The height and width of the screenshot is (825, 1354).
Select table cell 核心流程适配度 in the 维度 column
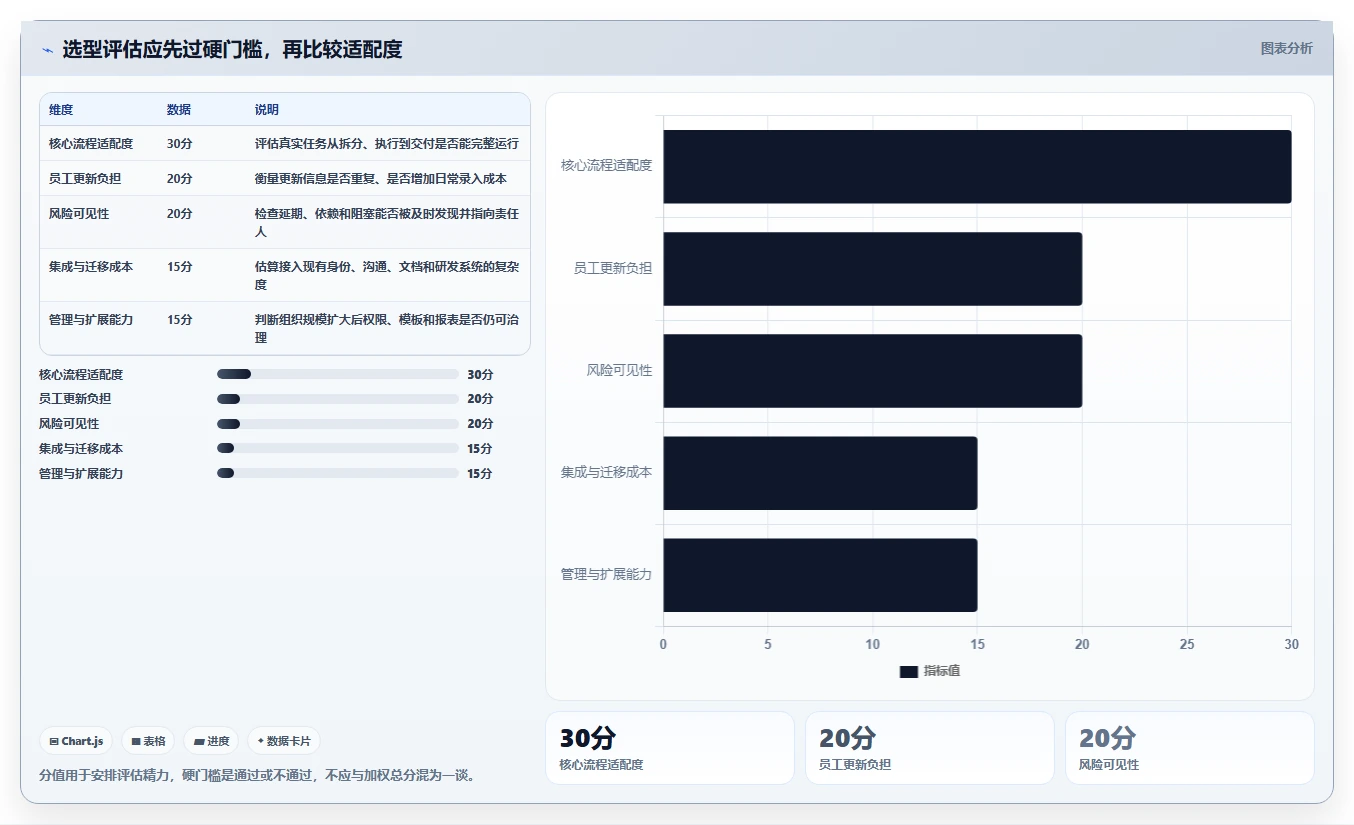coord(91,144)
